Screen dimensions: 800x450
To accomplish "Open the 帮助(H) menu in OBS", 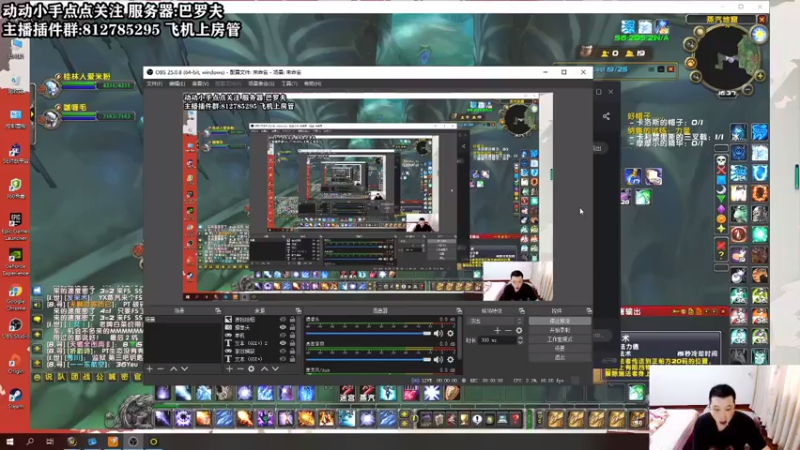I will (x=312, y=84).
